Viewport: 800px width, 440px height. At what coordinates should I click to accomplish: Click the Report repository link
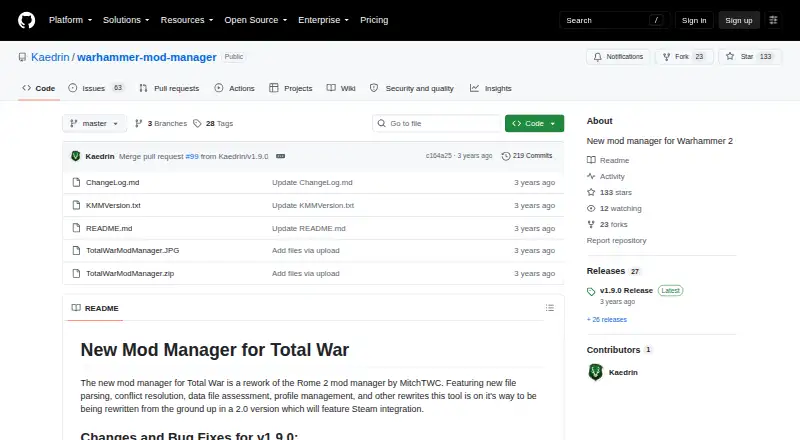[616, 240]
